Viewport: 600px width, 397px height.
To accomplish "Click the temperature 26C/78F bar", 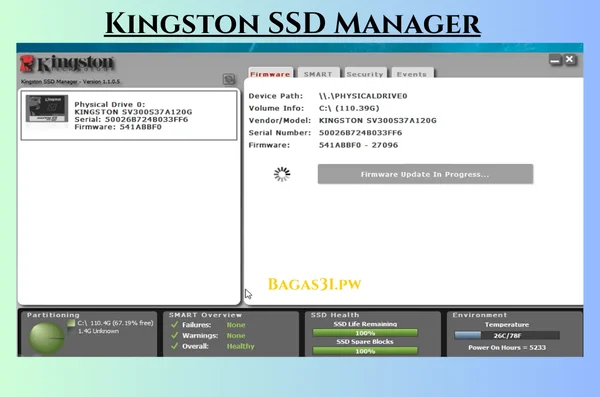I will click(x=507, y=336).
